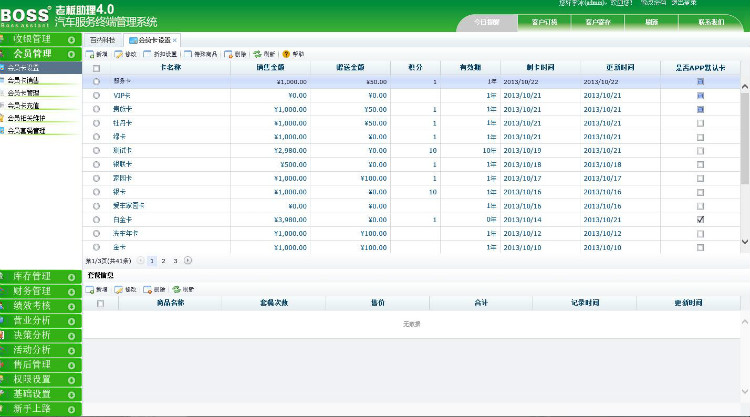Go to page 2 of card list
750x417 pixels.
(x=163, y=260)
